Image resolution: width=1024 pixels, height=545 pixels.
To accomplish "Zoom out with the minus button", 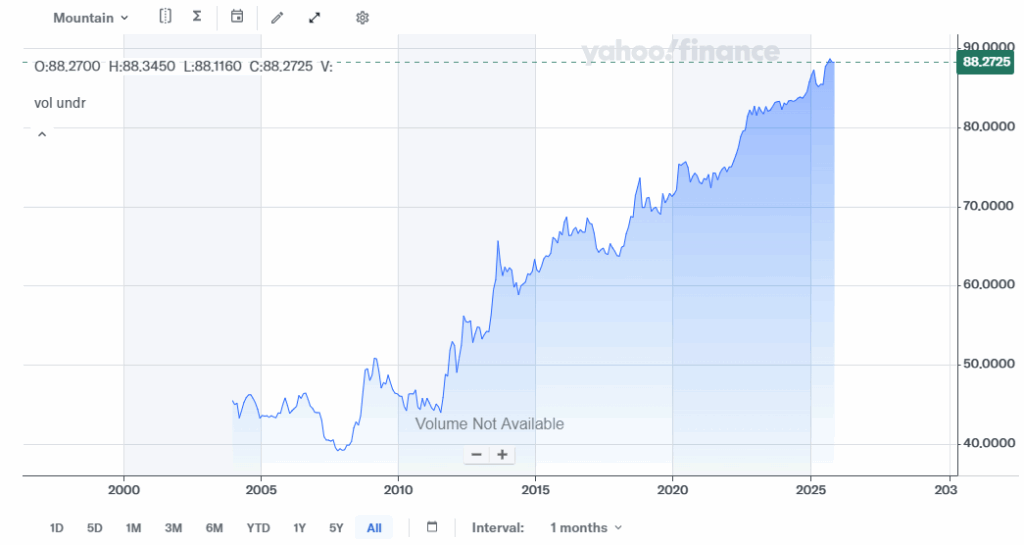I will [477, 455].
